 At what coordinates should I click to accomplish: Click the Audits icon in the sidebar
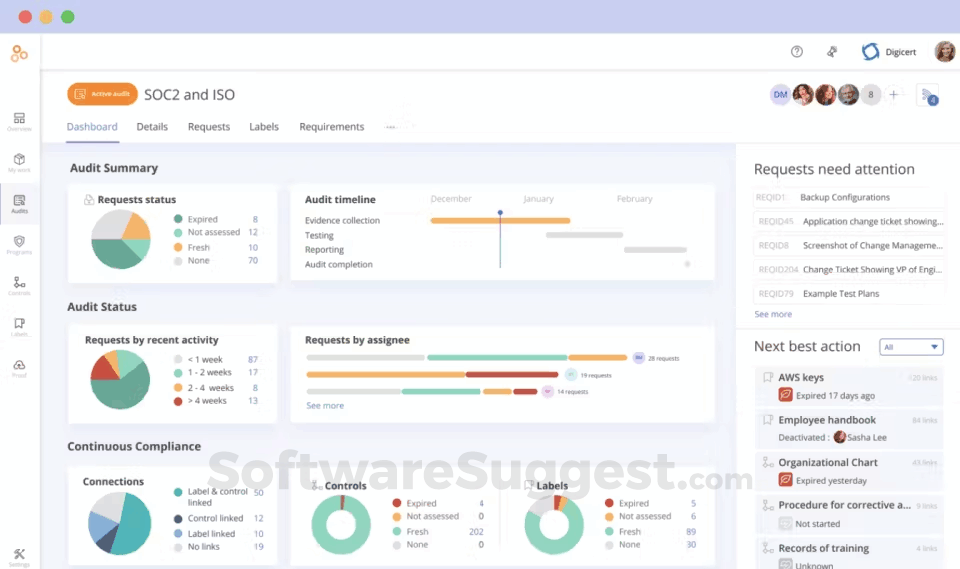(x=19, y=203)
